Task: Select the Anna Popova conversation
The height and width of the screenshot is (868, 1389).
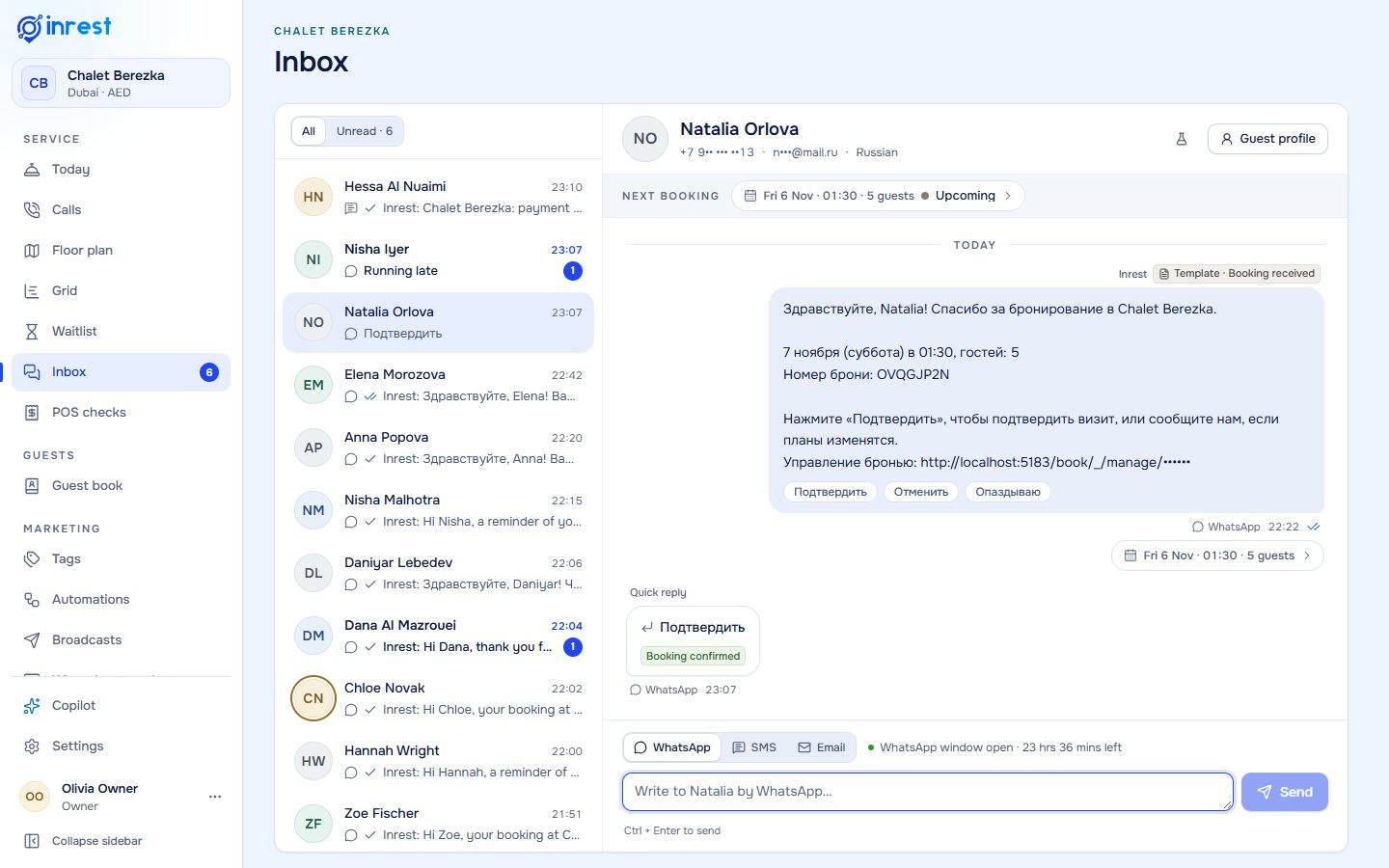Action: click(x=438, y=448)
